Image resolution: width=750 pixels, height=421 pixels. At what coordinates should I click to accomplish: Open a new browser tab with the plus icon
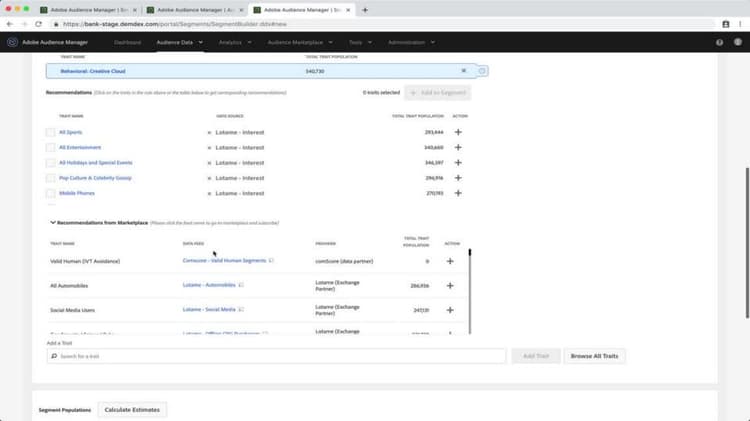click(x=365, y=10)
